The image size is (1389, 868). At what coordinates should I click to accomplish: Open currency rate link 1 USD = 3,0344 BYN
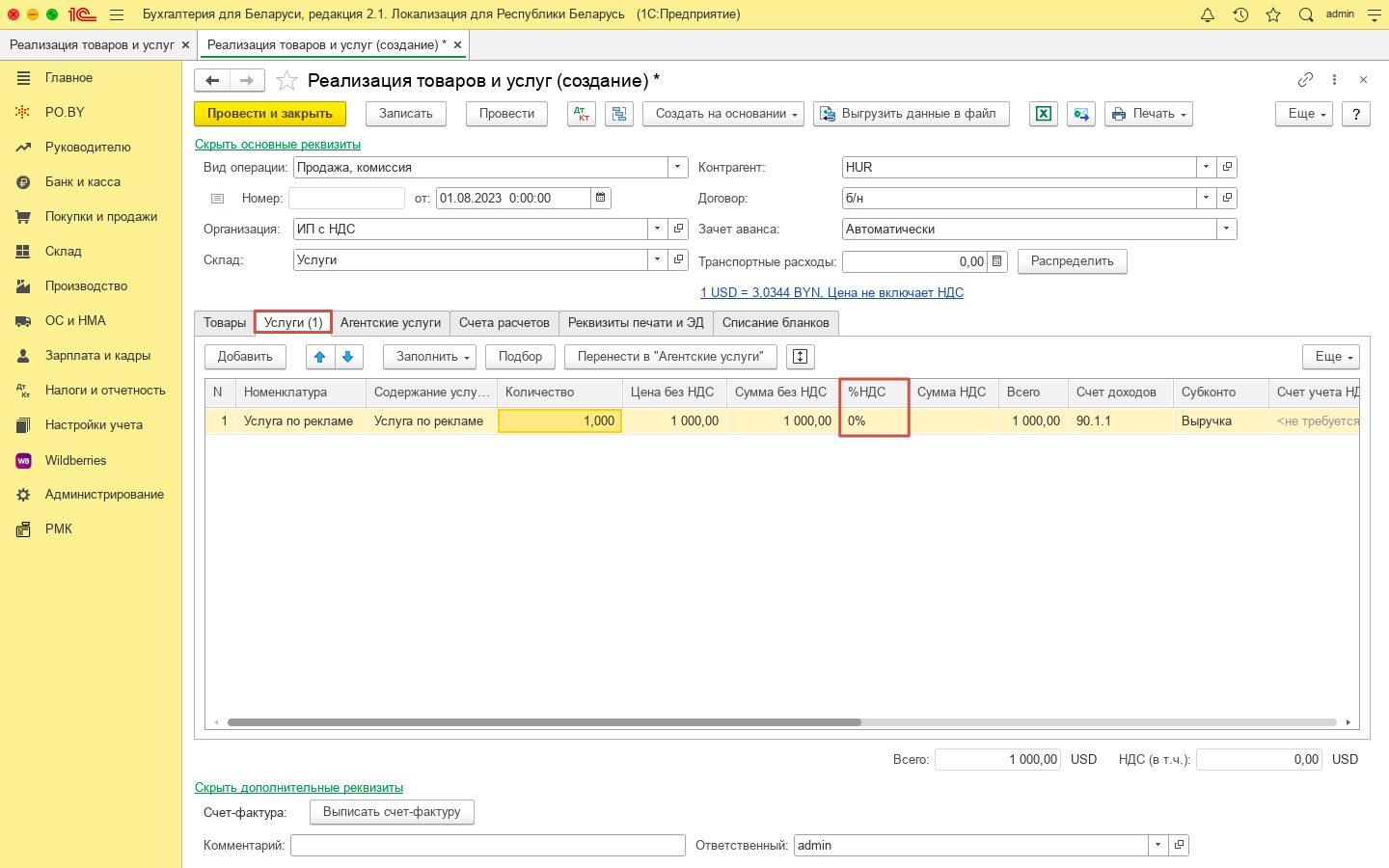(x=831, y=292)
